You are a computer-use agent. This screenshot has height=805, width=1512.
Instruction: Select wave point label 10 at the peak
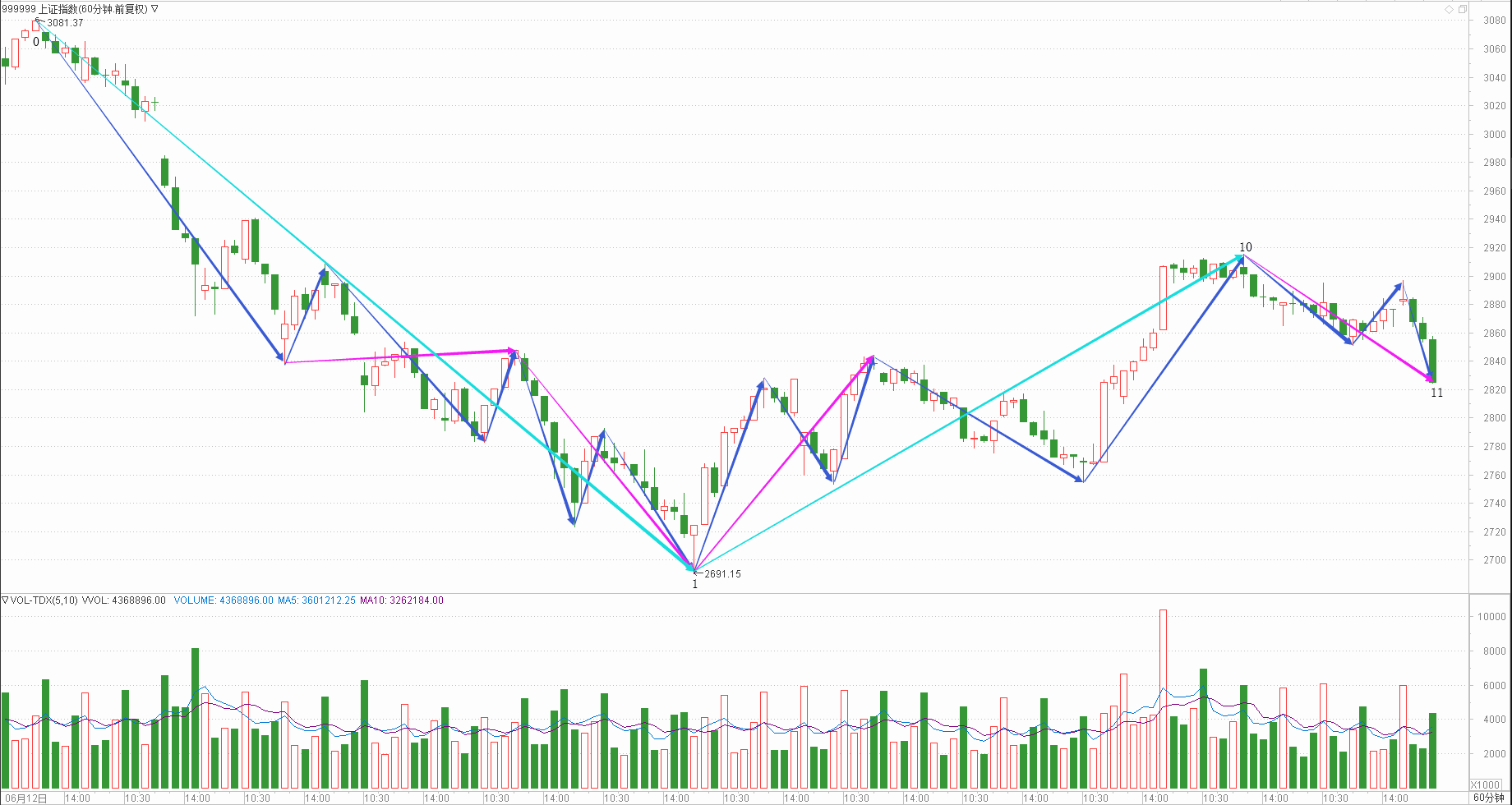click(x=1246, y=247)
